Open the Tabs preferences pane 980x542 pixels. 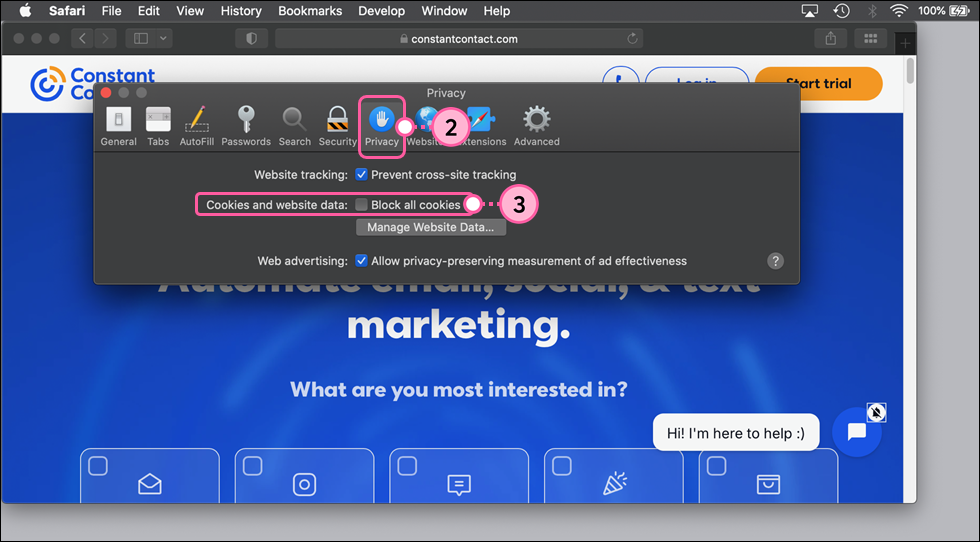[x=158, y=127]
